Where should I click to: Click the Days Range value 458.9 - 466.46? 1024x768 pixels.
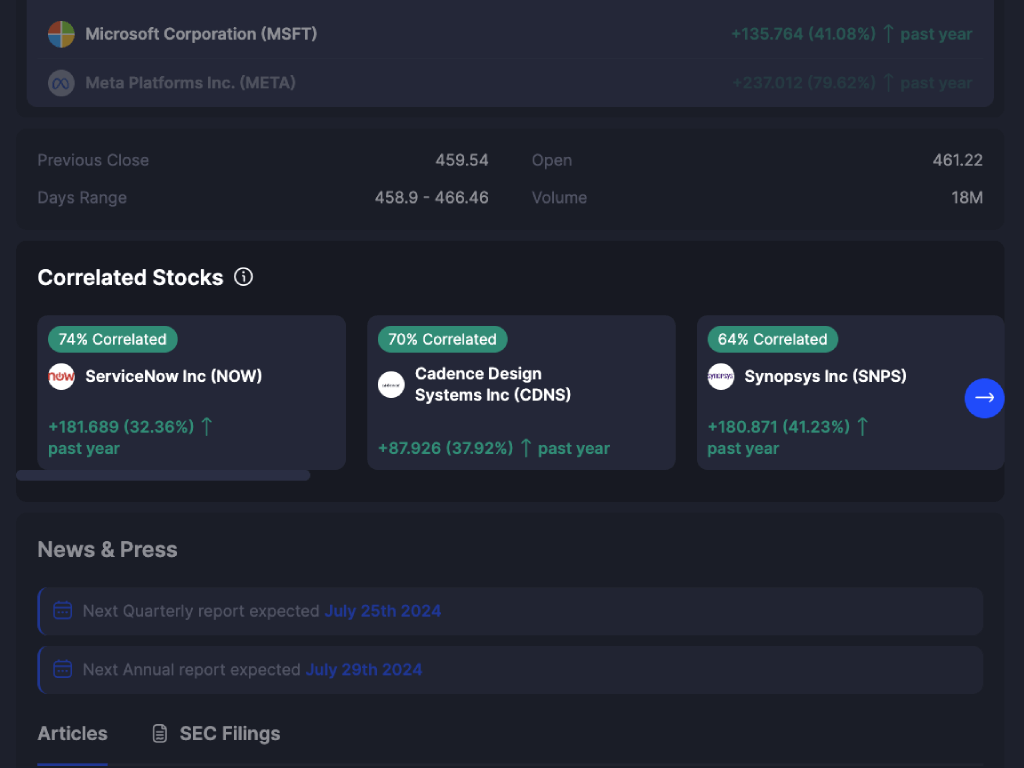pos(432,197)
